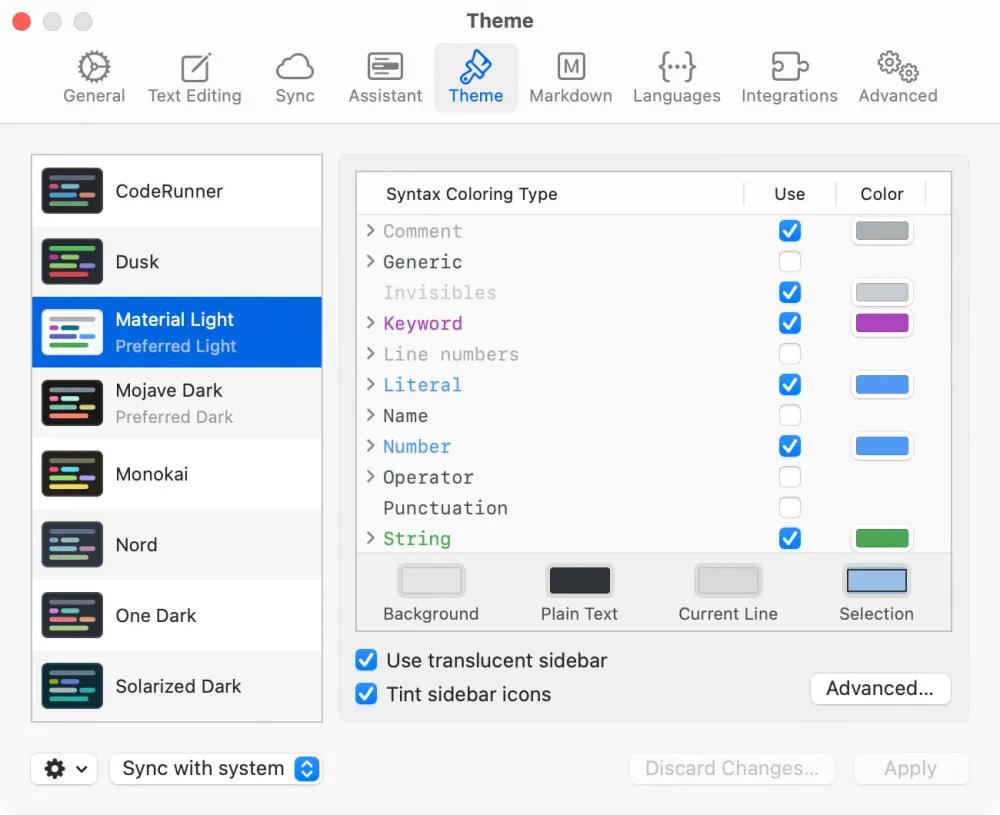Enable the Name use checkbox
Viewport: 1000px width, 815px height.
click(790, 415)
